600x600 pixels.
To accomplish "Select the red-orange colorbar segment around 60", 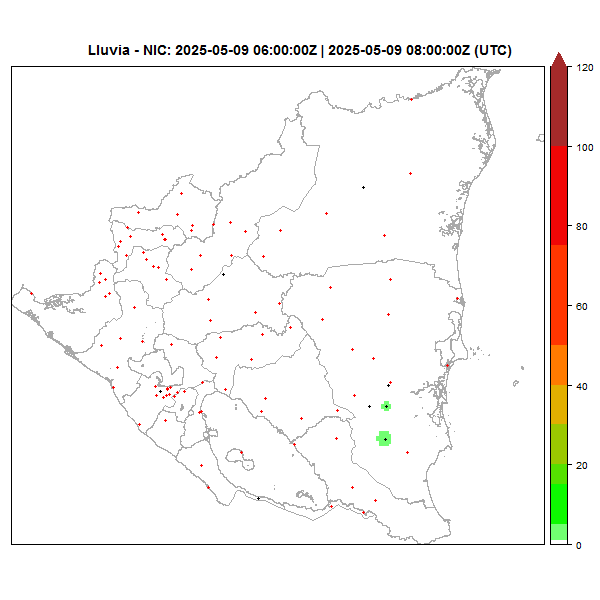I will [x=559, y=295].
